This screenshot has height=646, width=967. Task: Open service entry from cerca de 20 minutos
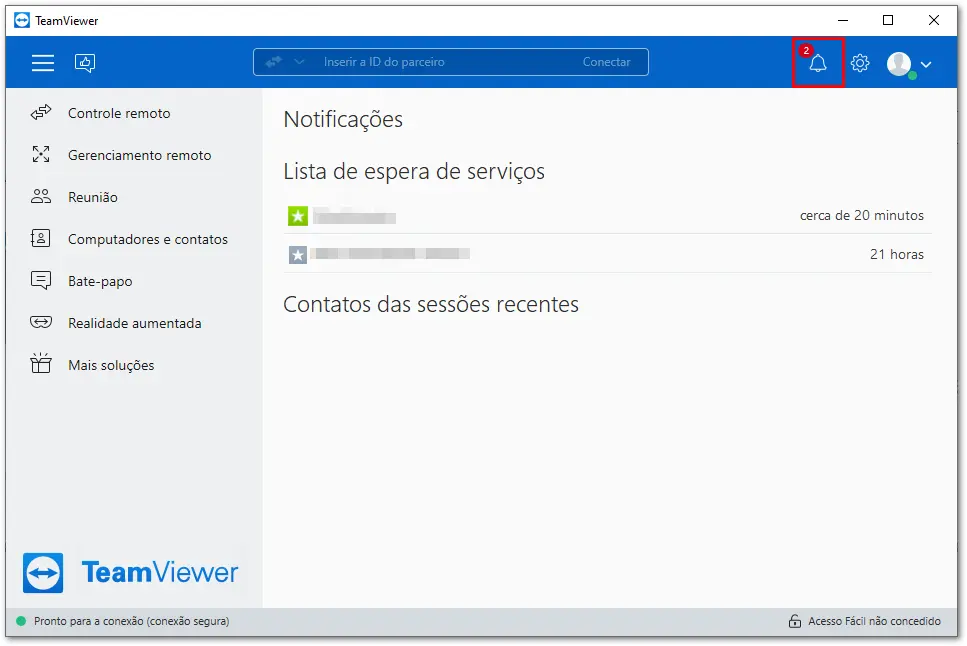pyautogui.click(x=607, y=216)
